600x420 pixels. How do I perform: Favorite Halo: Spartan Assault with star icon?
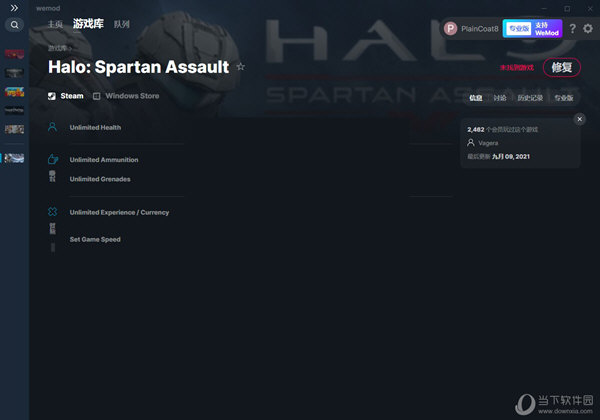240,67
